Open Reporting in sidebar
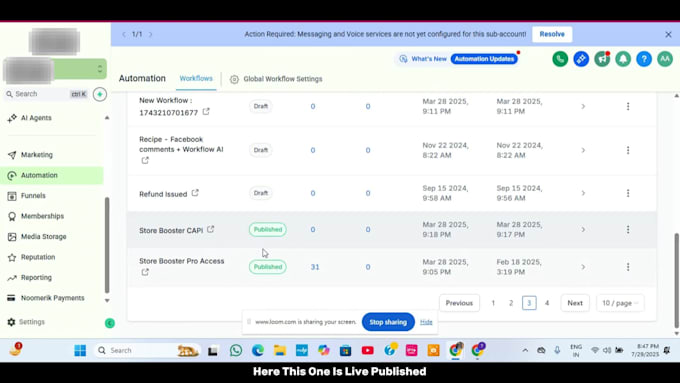Viewport: 680px width, 383px height. (52, 278)
